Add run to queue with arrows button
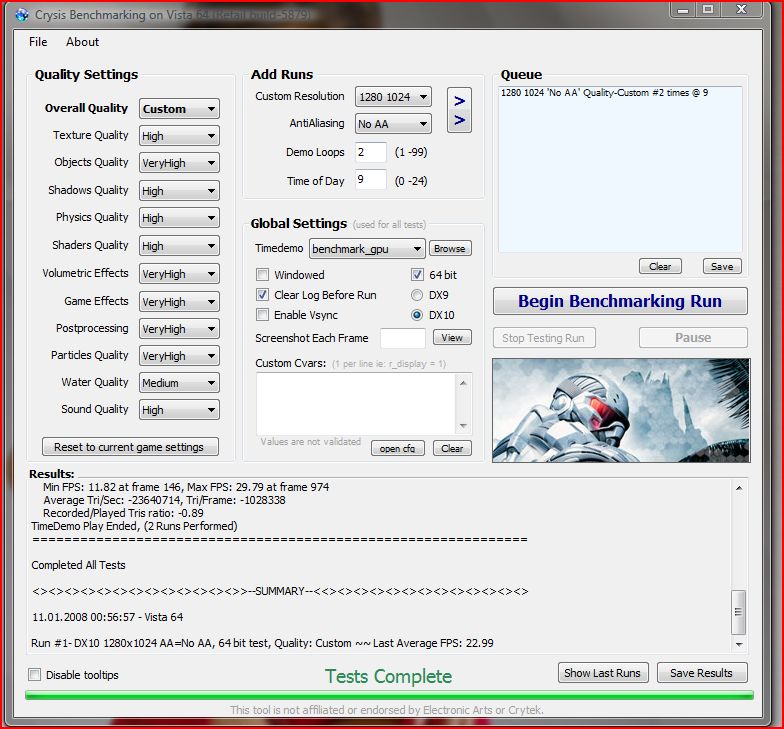 click(x=459, y=110)
